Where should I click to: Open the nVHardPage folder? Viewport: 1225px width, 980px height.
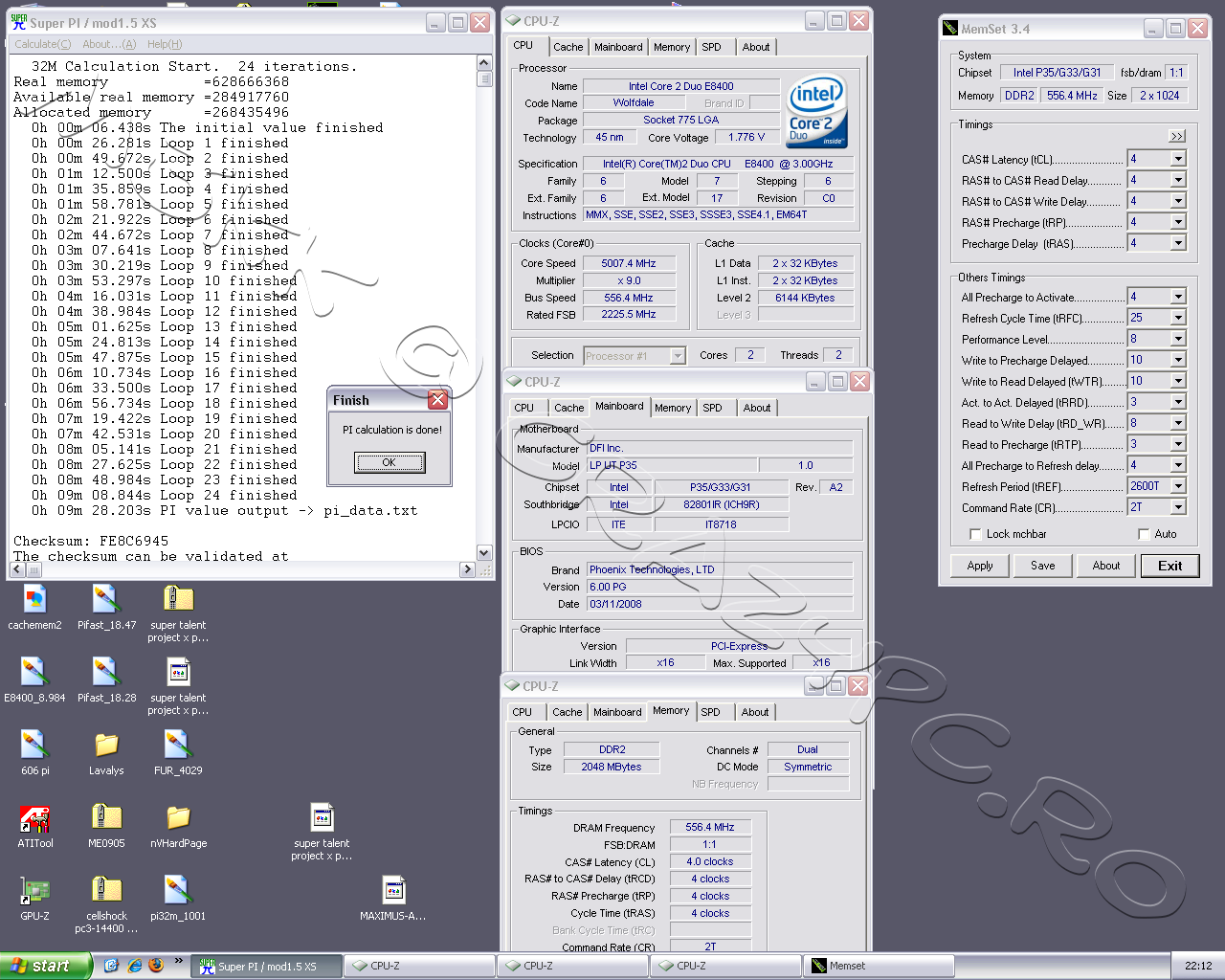[x=178, y=825]
